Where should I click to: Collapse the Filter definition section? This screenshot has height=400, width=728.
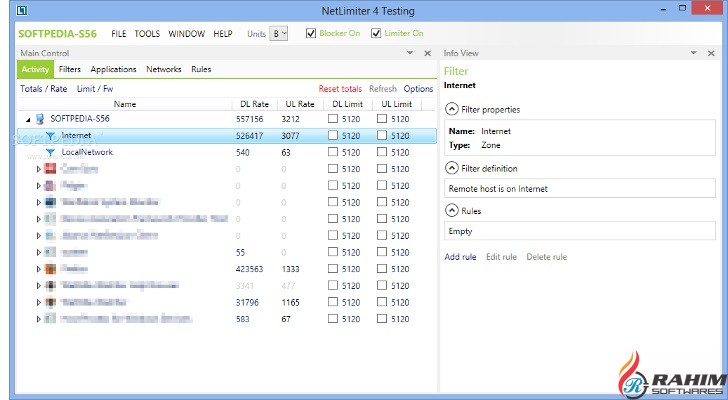coord(452,168)
